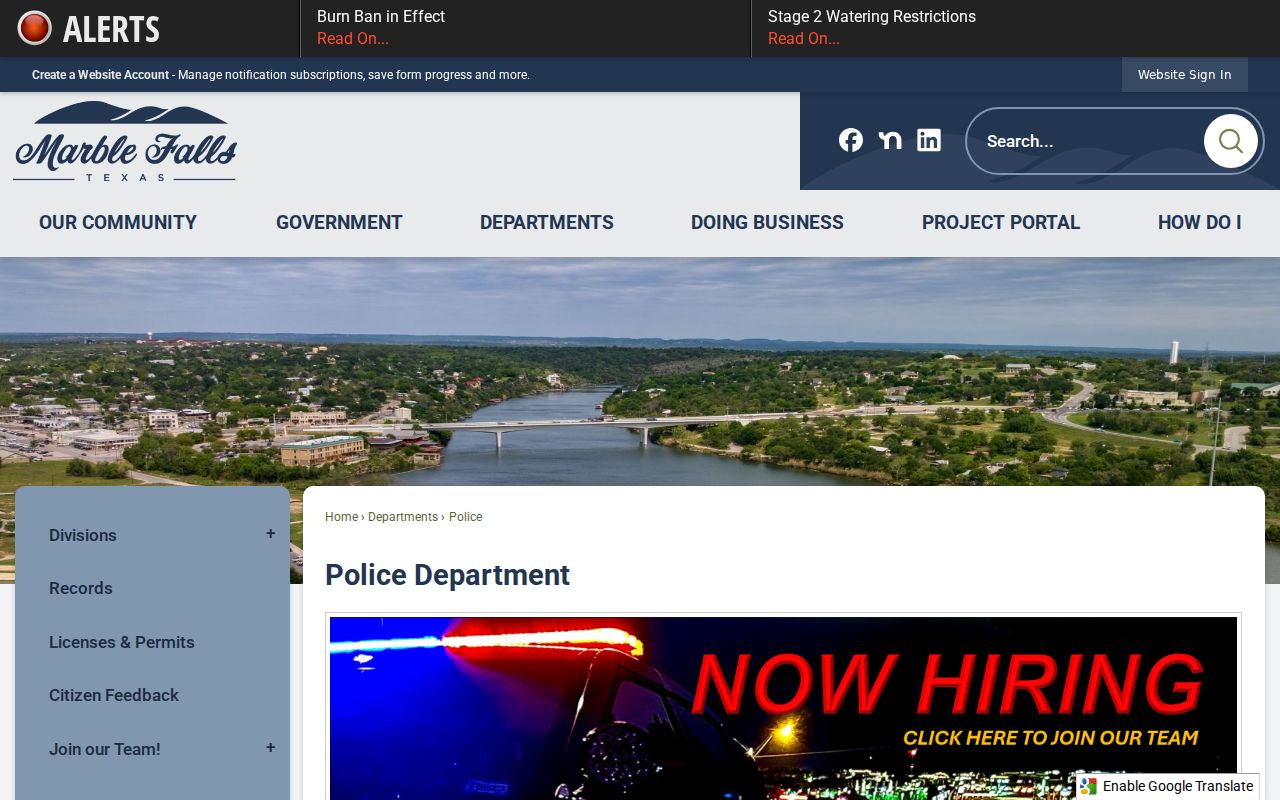Open the Project Portal menu
1280x800 pixels.
pos(1001,223)
